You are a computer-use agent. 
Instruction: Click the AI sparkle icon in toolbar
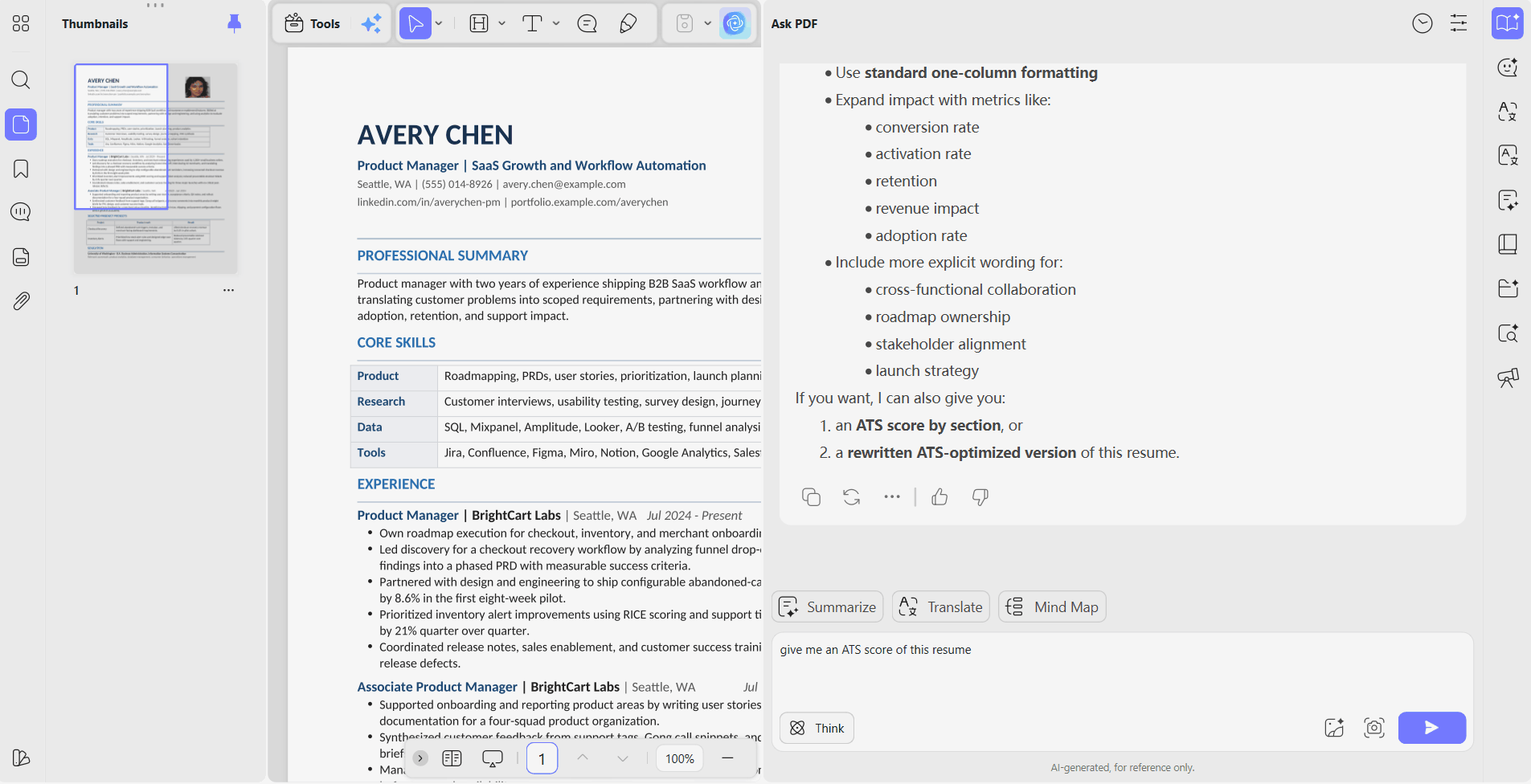pyautogui.click(x=371, y=23)
